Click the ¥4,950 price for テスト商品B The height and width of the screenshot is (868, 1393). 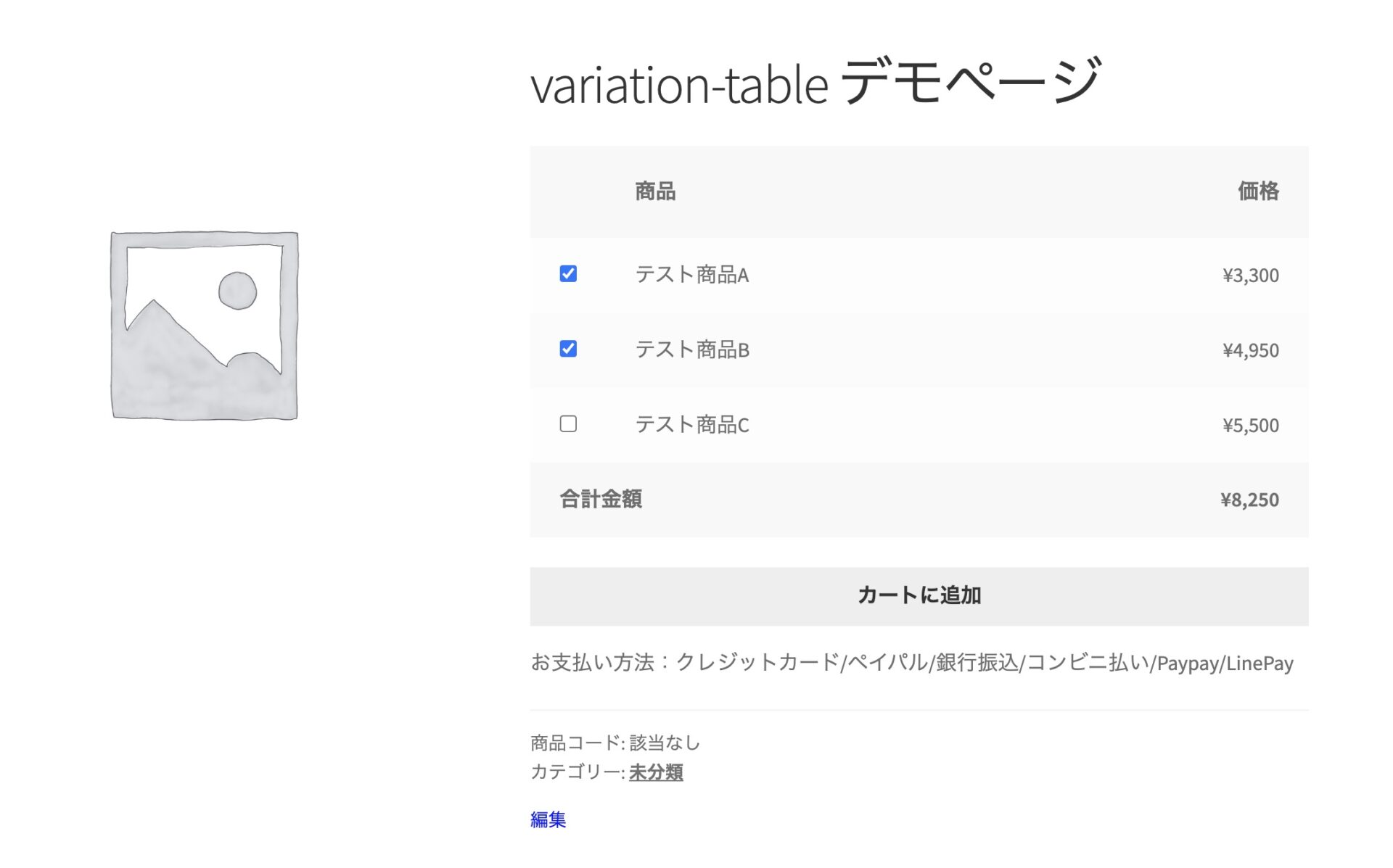(x=1251, y=350)
